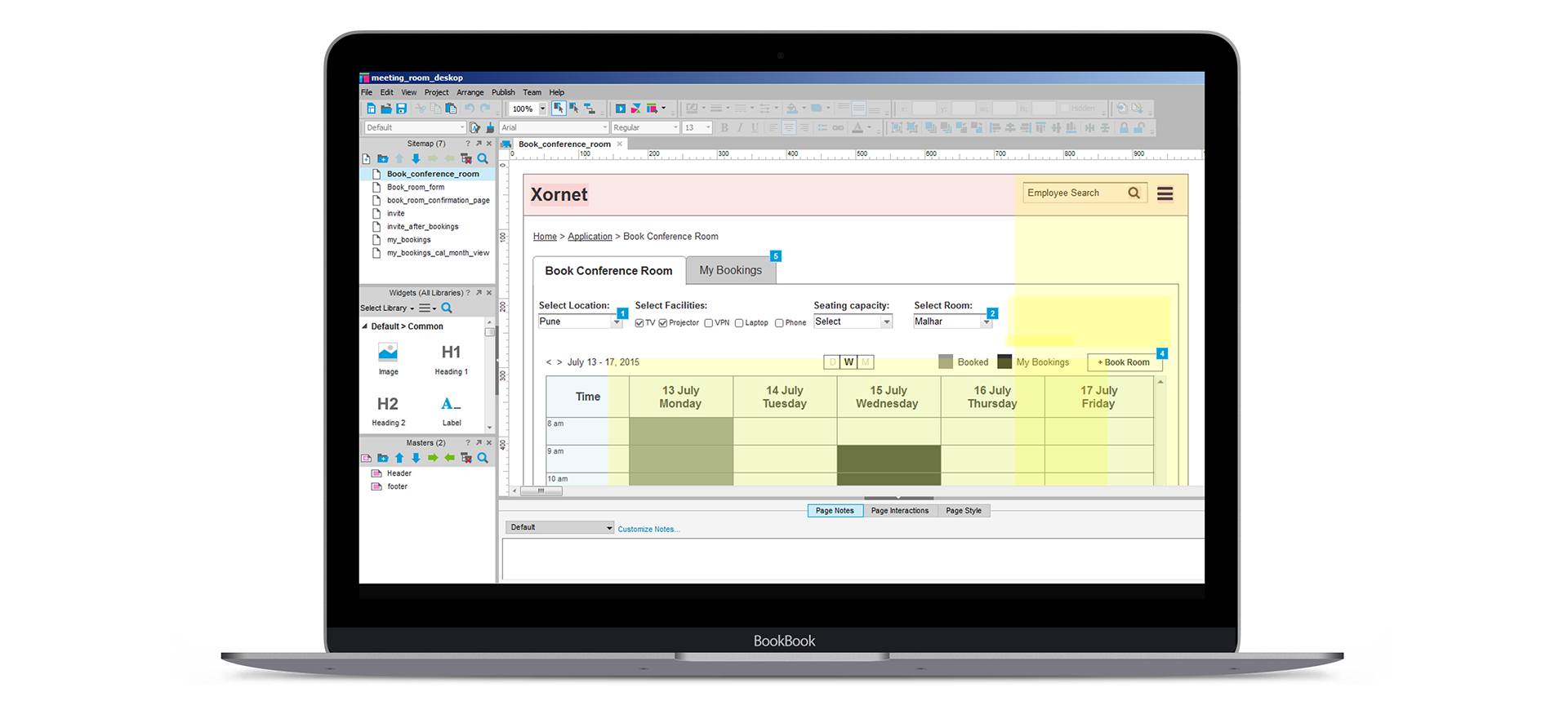Search the Sitemap pages
Viewport: 1568px width, 710px height.
point(483,159)
